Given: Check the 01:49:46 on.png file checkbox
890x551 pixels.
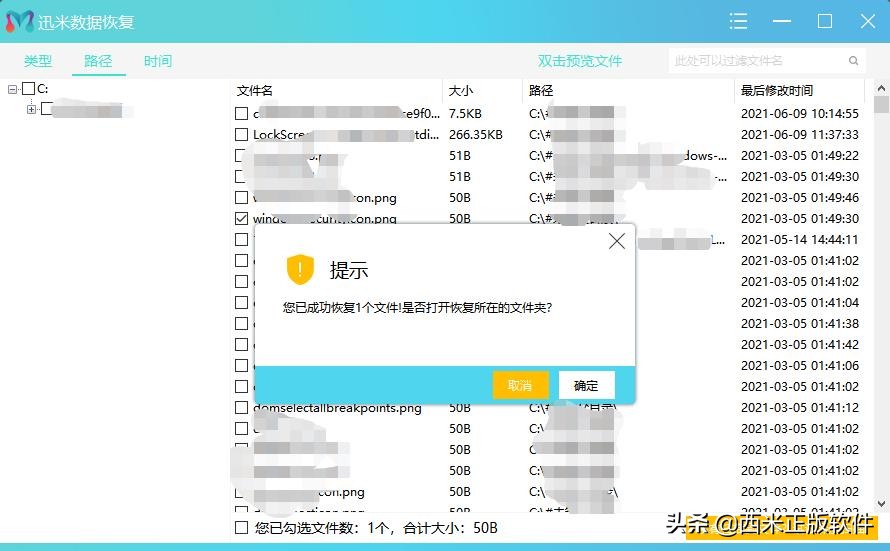Looking at the screenshot, I should pos(241,197).
